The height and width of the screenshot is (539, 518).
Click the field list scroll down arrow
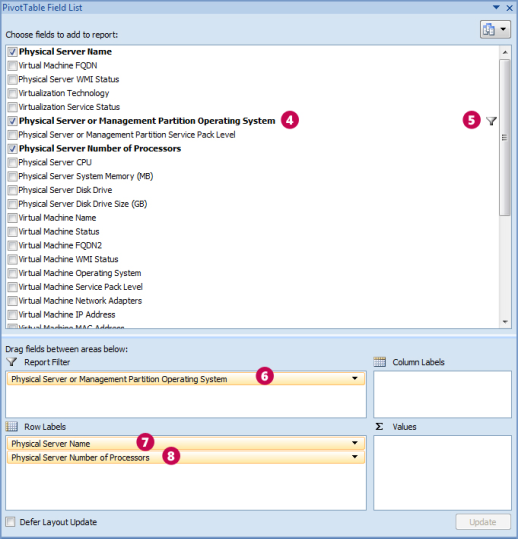click(505, 322)
